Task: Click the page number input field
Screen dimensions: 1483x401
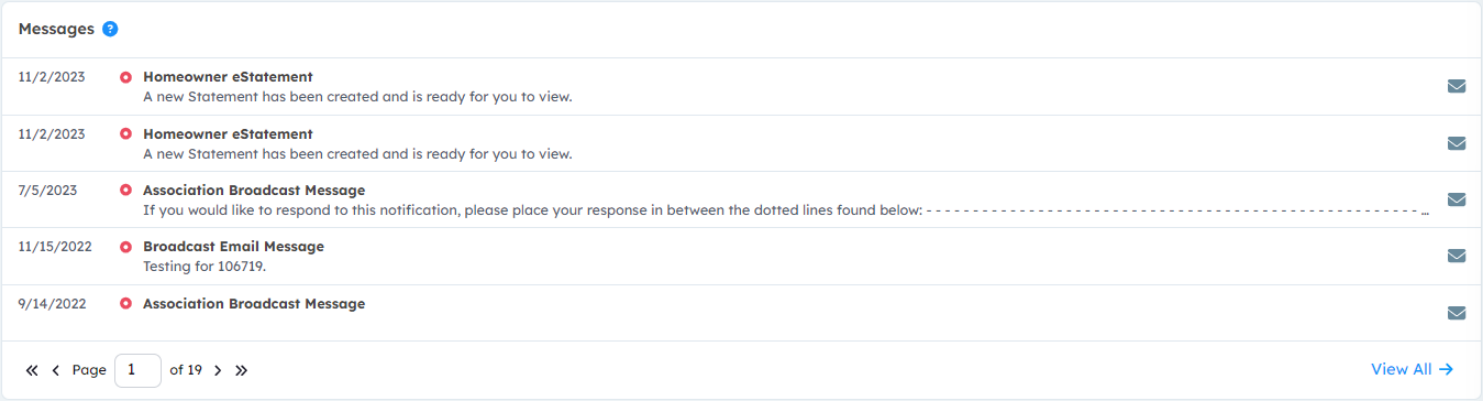Action: 138,370
